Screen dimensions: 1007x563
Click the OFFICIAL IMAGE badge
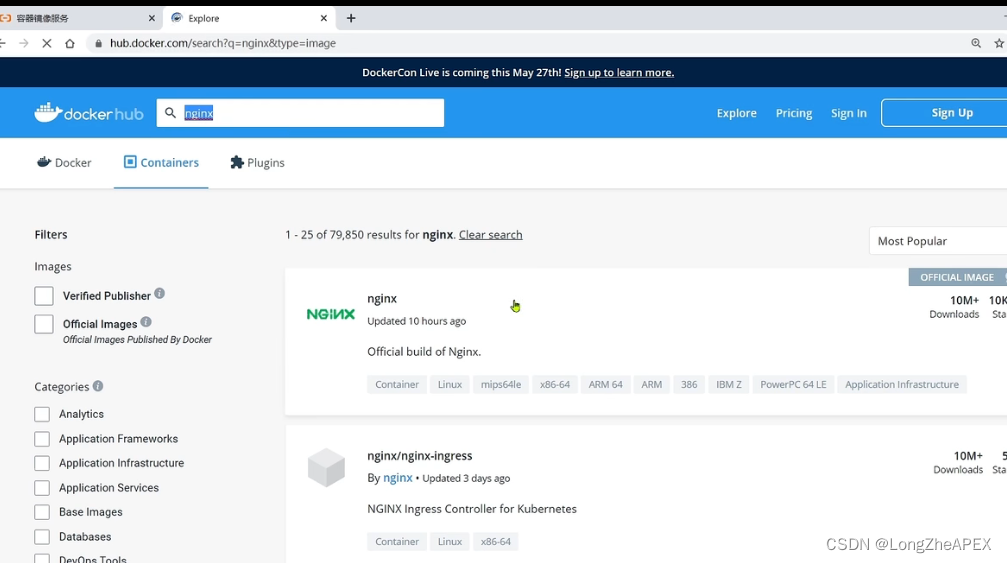957,277
